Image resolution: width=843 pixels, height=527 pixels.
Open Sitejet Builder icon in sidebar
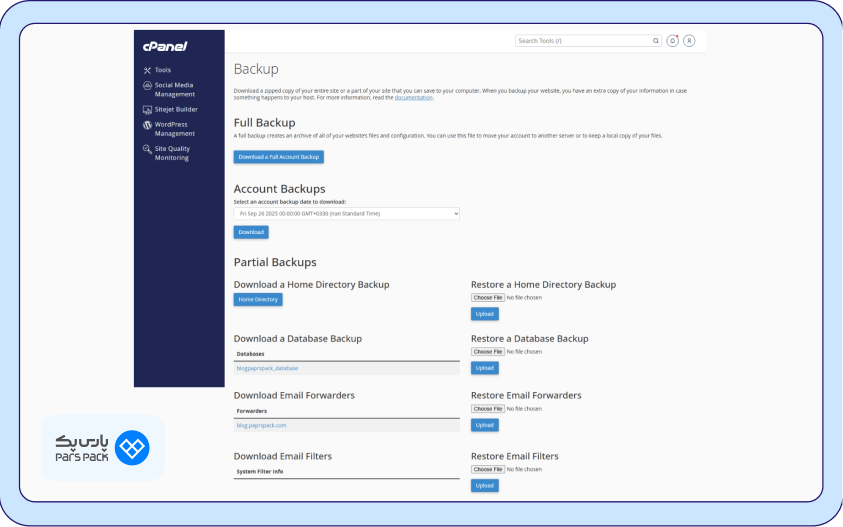(147, 109)
